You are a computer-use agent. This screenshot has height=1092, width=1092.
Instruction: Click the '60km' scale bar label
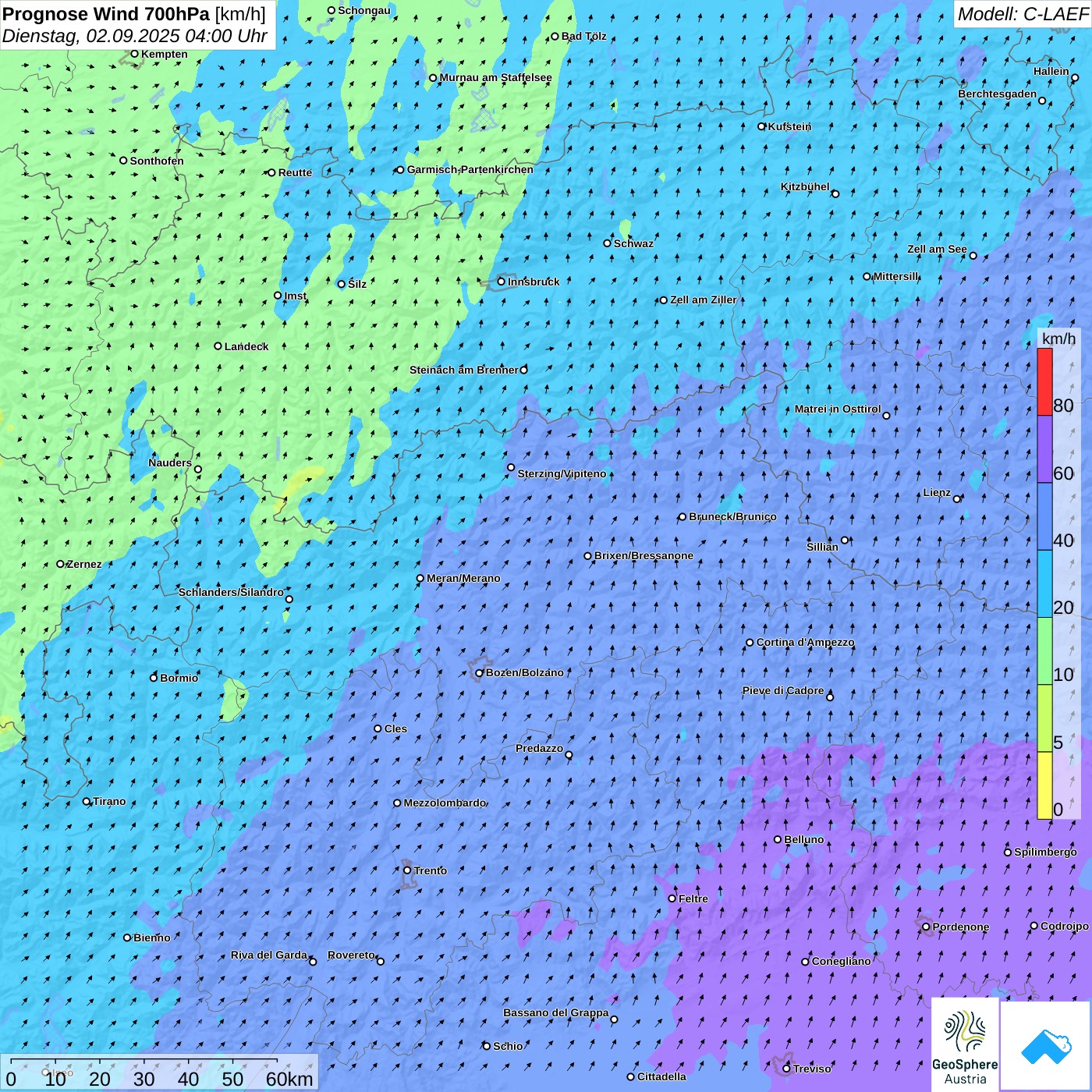289,1079
